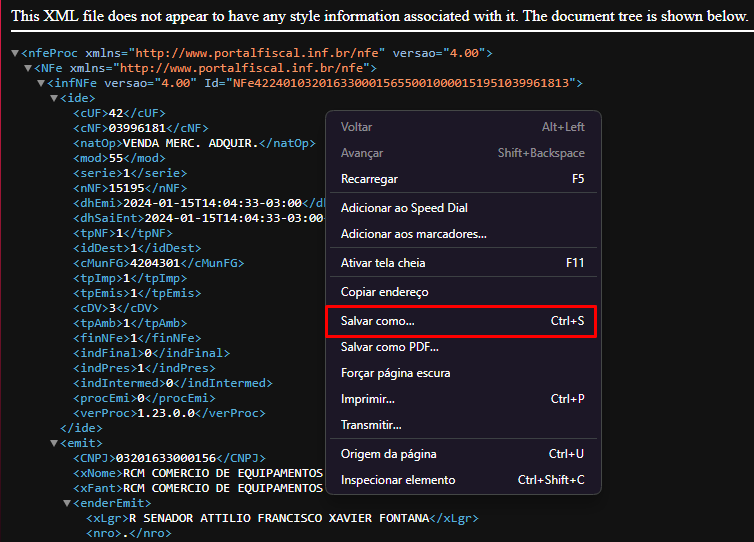
Task: Collapse the NFe XML node
Action: [28, 68]
